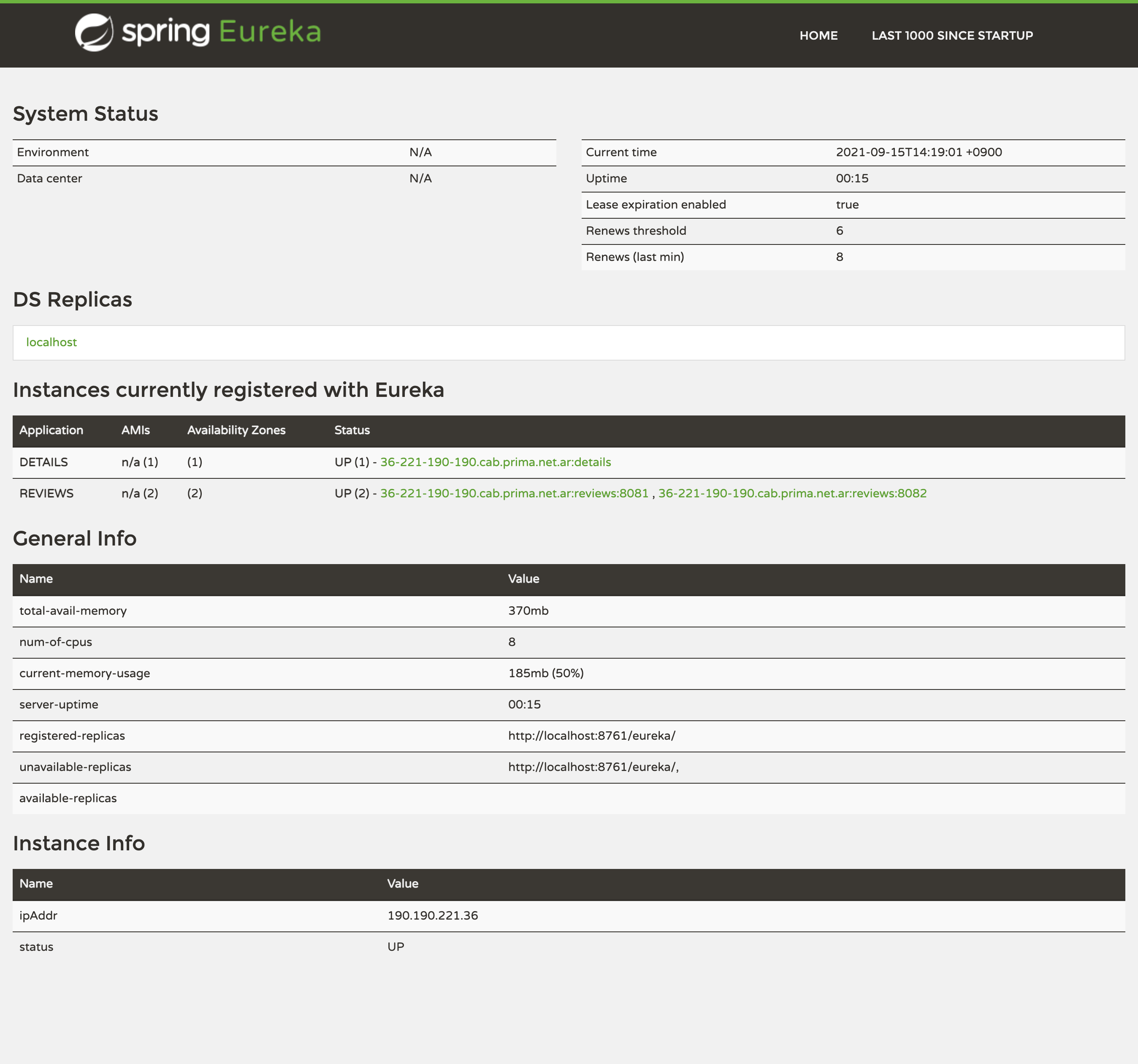This screenshot has height=1064, width=1138.
Task: Select the AMIs column header
Action: 135,430
